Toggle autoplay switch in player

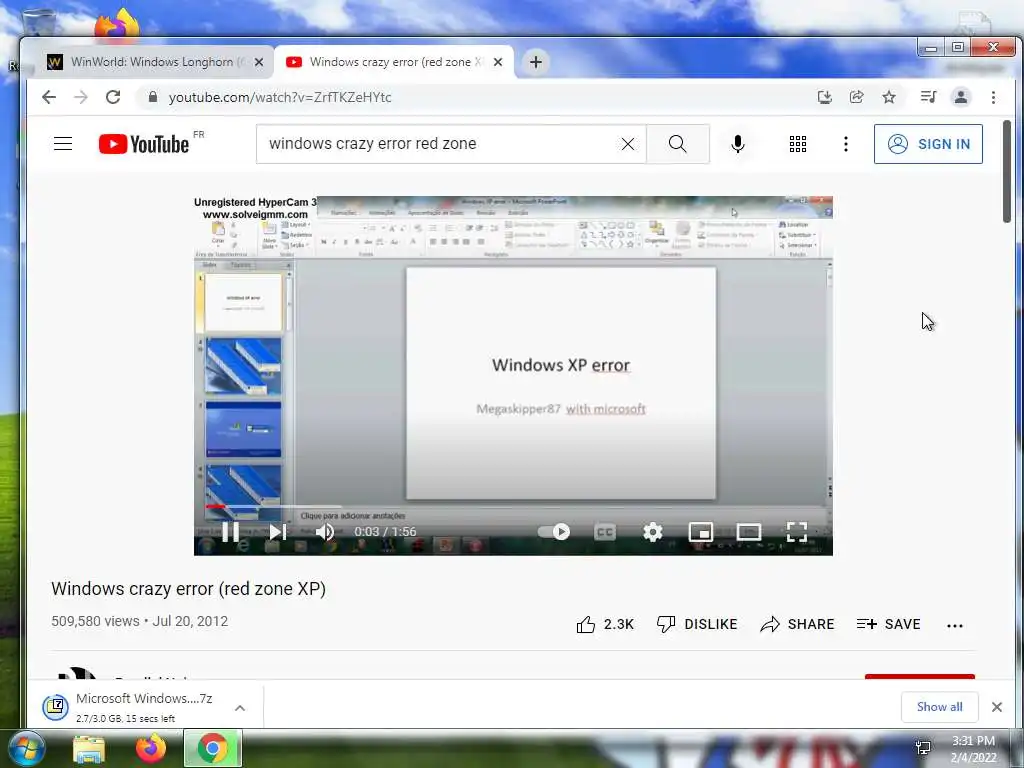point(554,532)
